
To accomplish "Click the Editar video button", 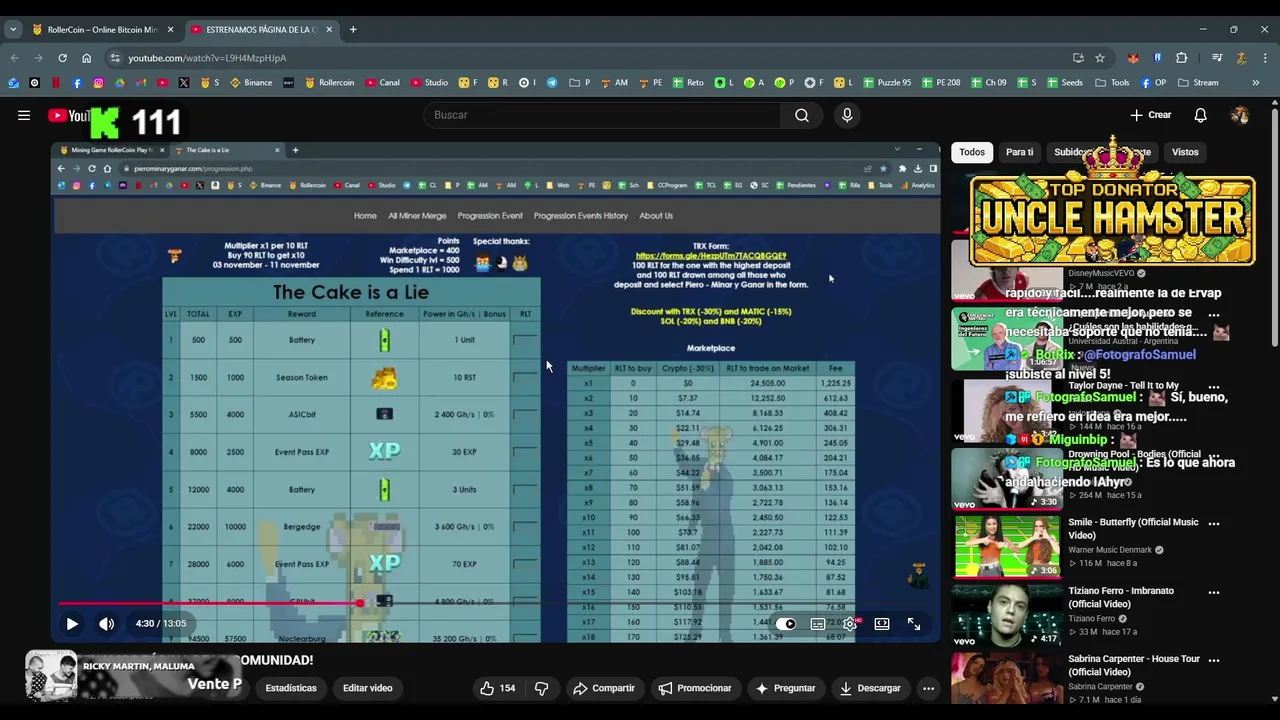I will (367, 688).
